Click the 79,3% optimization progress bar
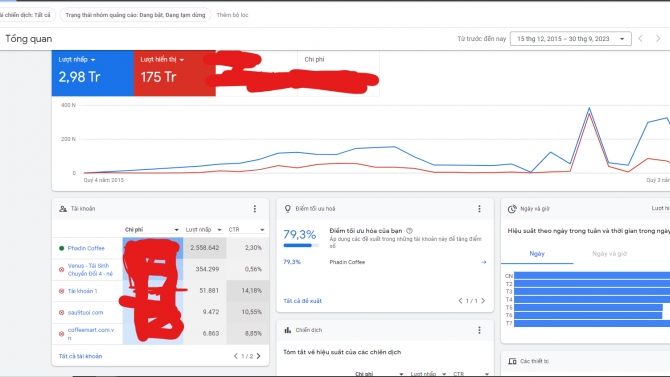 click(x=301, y=245)
